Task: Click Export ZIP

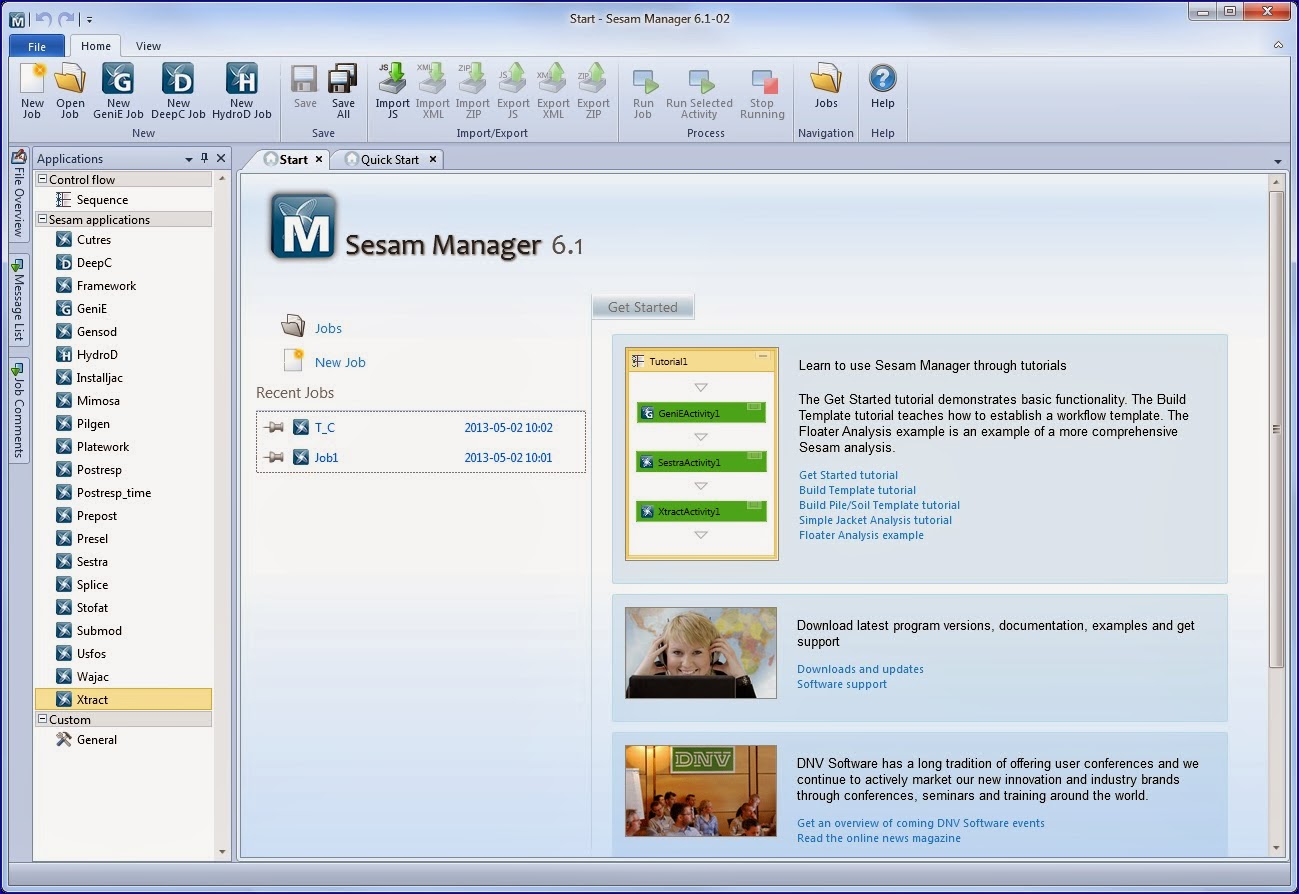Action: pos(593,91)
